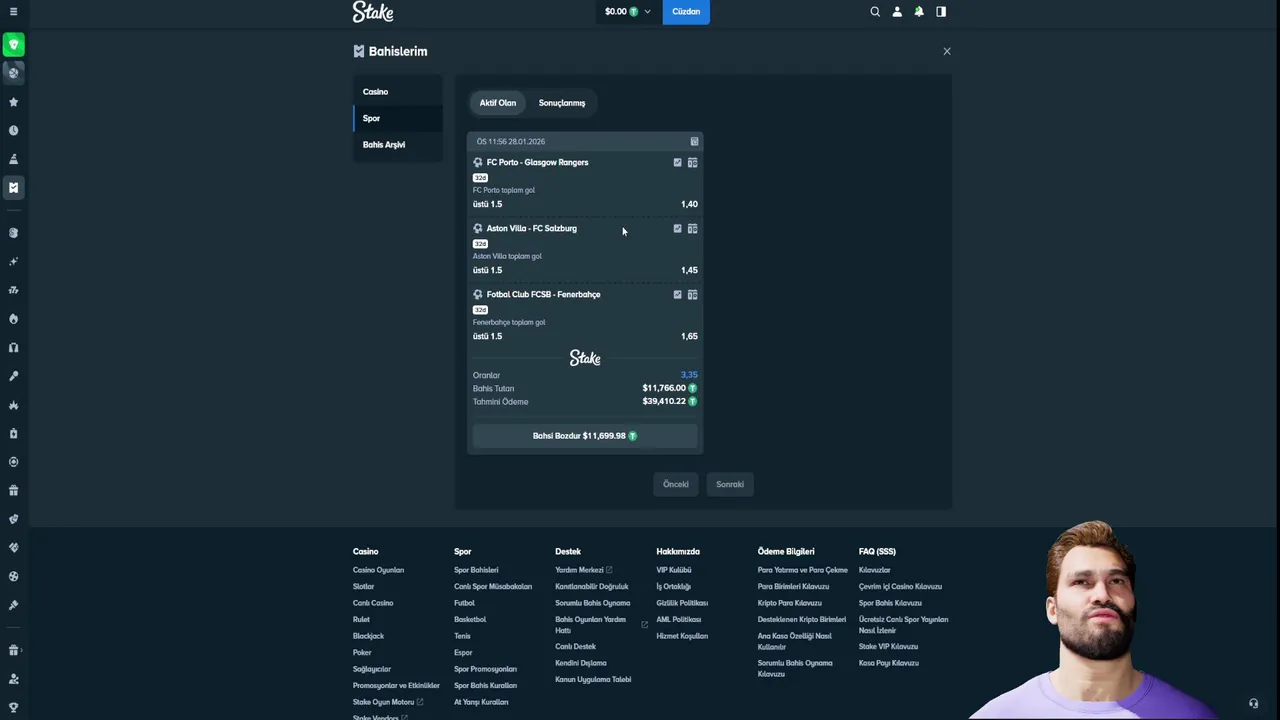
Task: Open the $0.00 balance currency dropdown
Action: tap(627, 12)
